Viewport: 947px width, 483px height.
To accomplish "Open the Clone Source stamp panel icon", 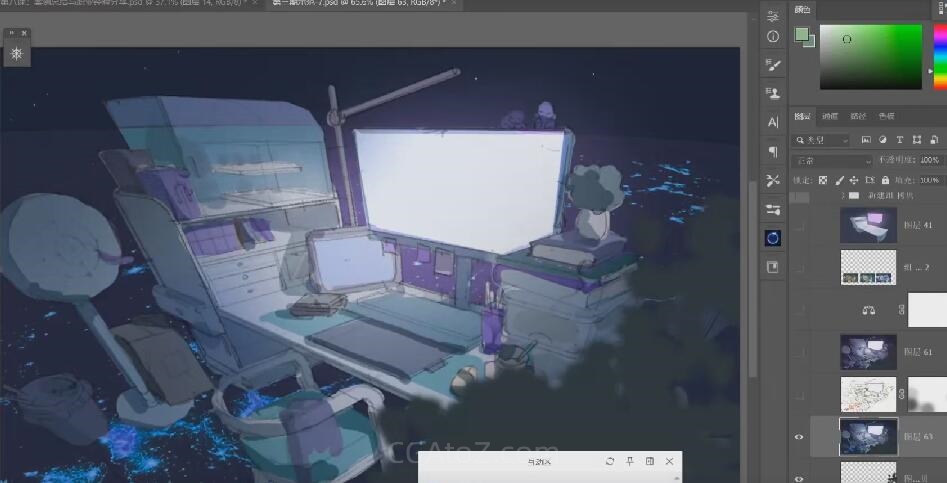I will [772, 94].
